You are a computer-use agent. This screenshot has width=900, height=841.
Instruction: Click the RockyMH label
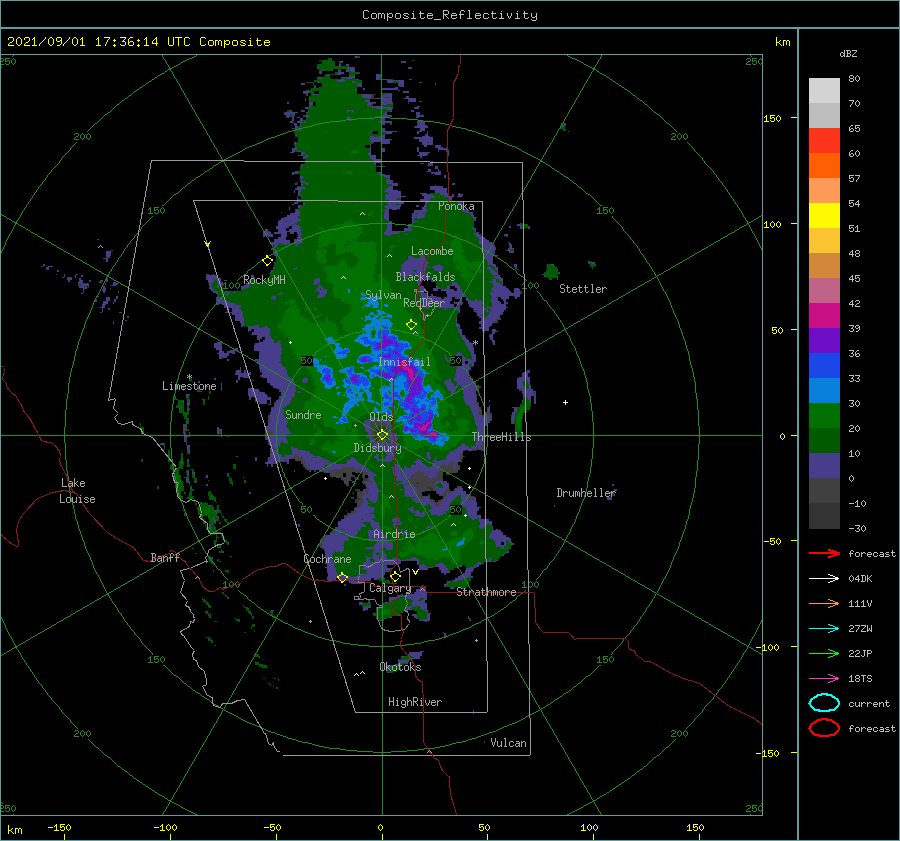pos(264,280)
